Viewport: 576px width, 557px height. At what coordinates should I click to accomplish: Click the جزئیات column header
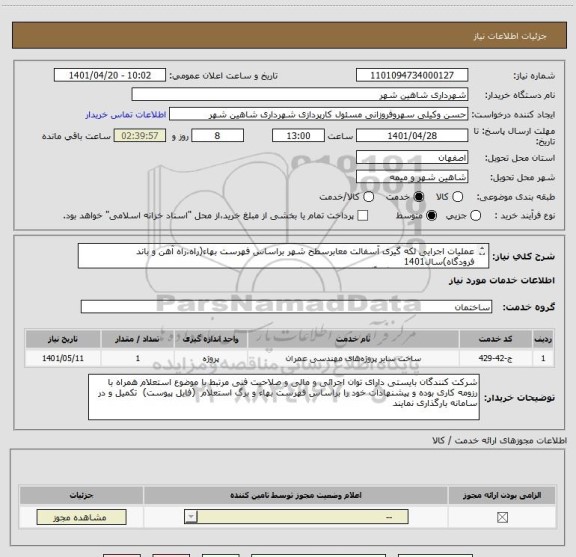pyautogui.click(x=81, y=495)
